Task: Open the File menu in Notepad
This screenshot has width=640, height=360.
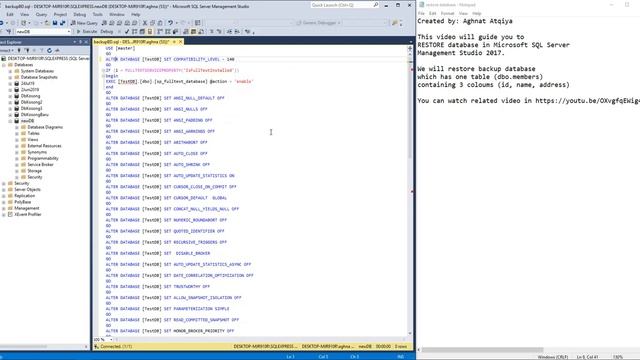Action: click(421, 13)
